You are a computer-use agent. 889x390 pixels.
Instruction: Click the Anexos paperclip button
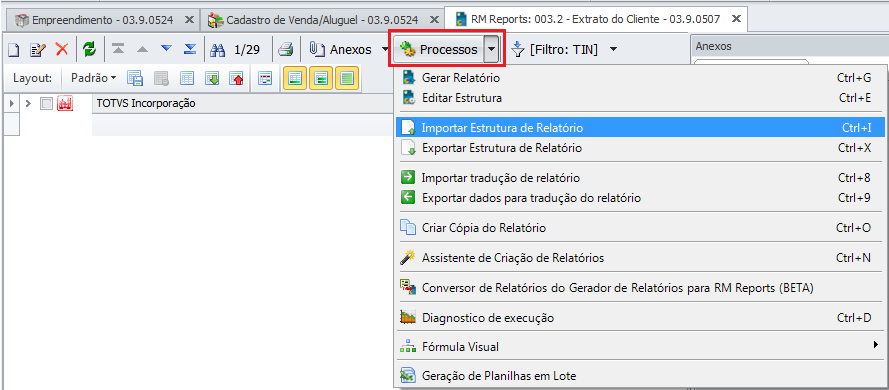click(x=340, y=50)
